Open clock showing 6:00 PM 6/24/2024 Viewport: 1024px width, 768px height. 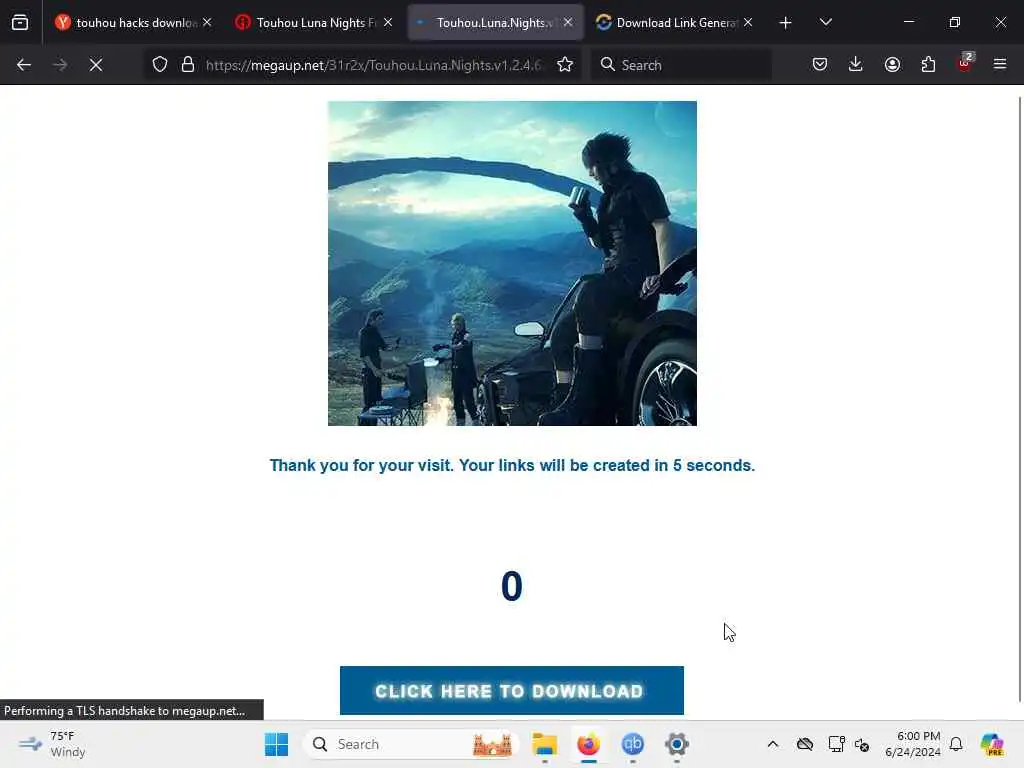[x=912, y=744]
